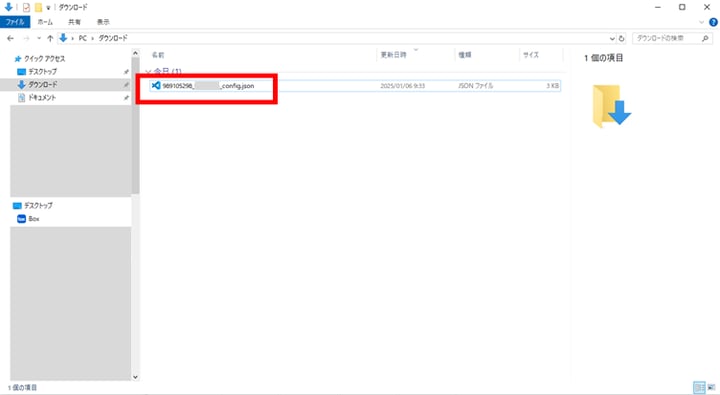720x395 pixels.
Task: Open the help question mark icon
Action: pyautogui.click(x=713, y=22)
